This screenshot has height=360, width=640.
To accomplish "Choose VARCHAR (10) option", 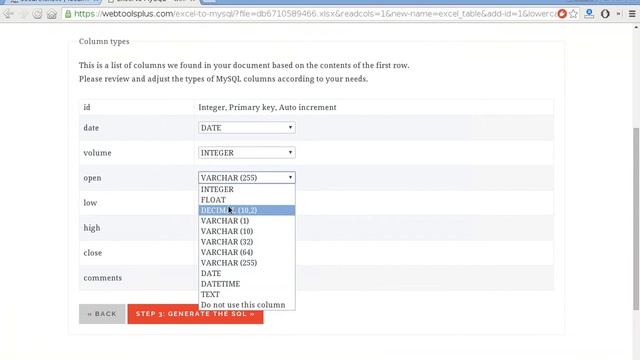I will point(247,231).
